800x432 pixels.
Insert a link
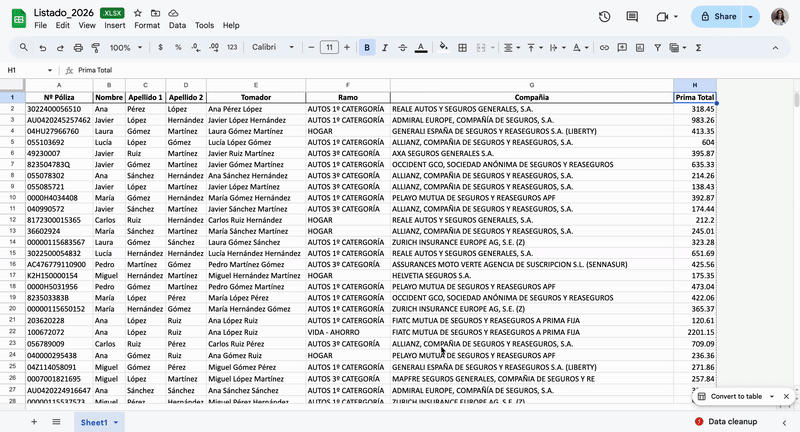pos(604,47)
